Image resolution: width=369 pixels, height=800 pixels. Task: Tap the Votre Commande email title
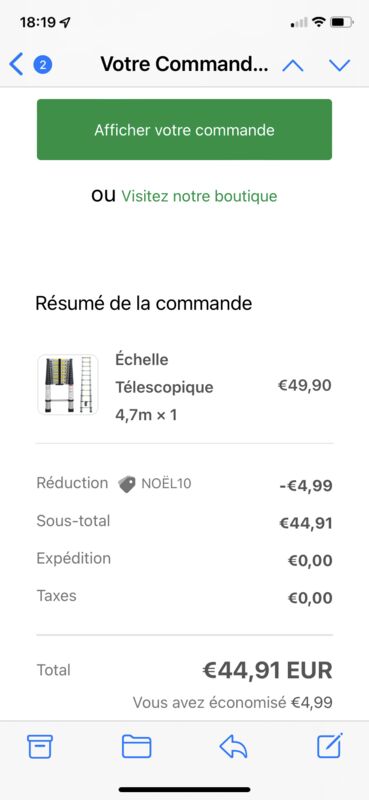pyautogui.click(x=184, y=65)
